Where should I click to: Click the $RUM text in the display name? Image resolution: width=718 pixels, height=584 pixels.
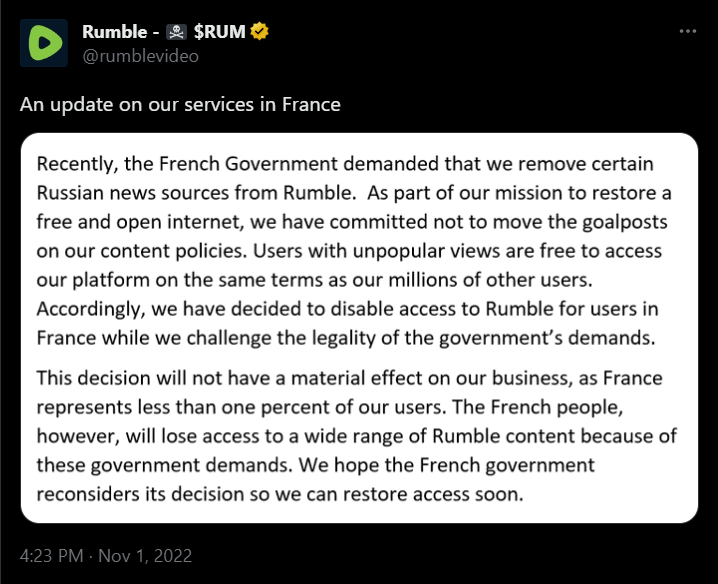pyautogui.click(x=225, y=32)
